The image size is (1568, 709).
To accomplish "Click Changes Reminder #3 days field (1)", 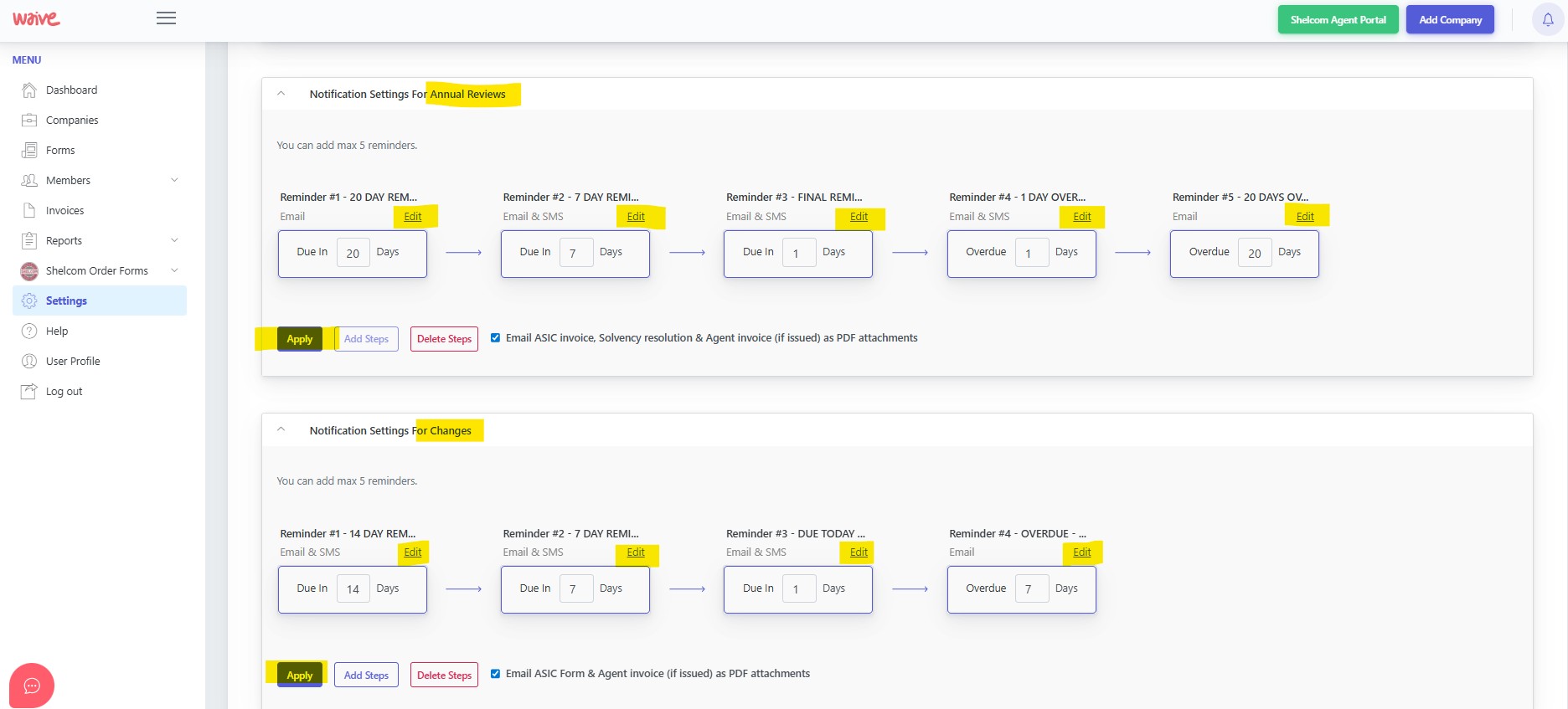I will pyautogui.click(x=799, y=588).
